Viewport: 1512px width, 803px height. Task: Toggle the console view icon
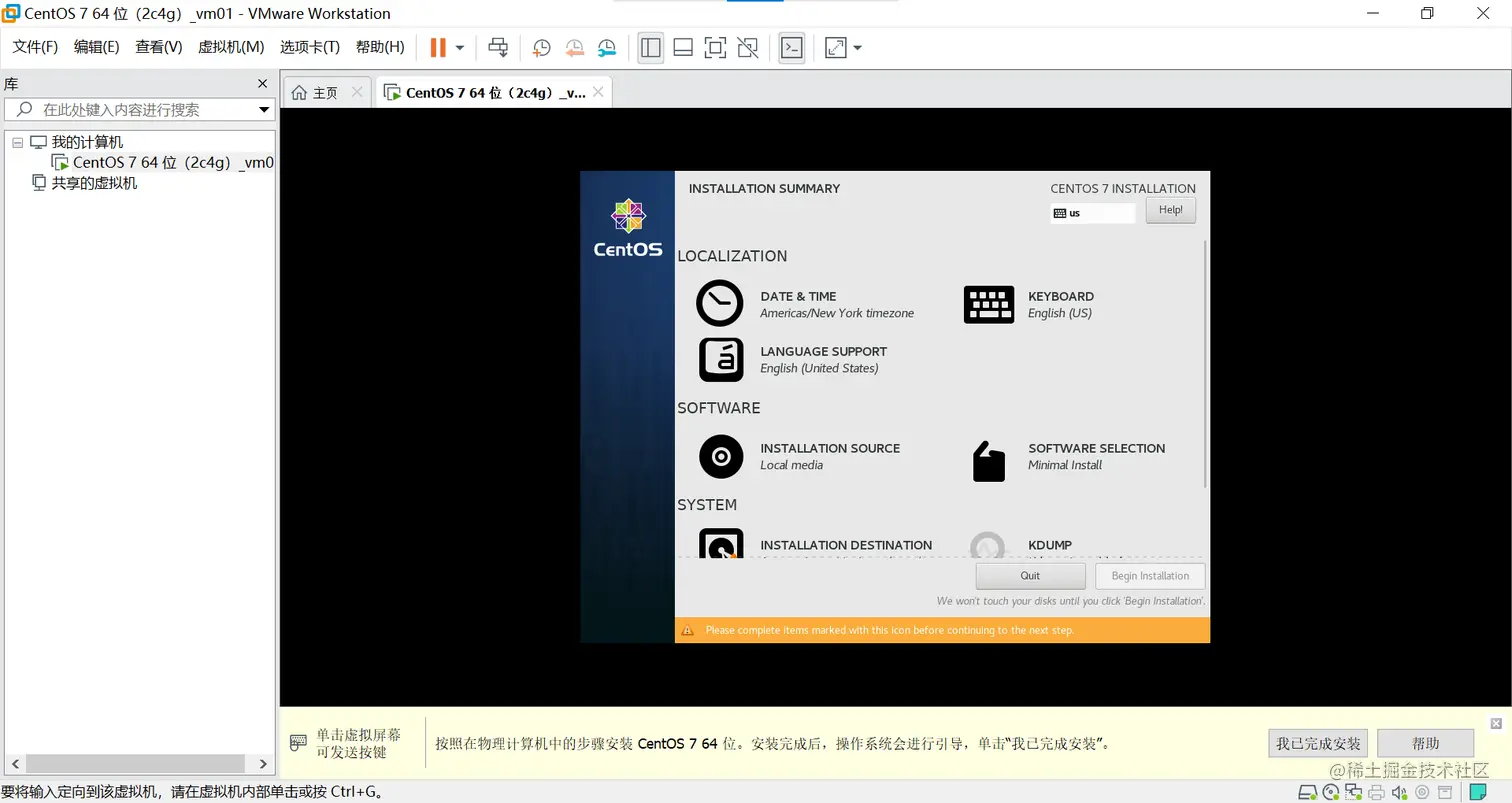792,47
